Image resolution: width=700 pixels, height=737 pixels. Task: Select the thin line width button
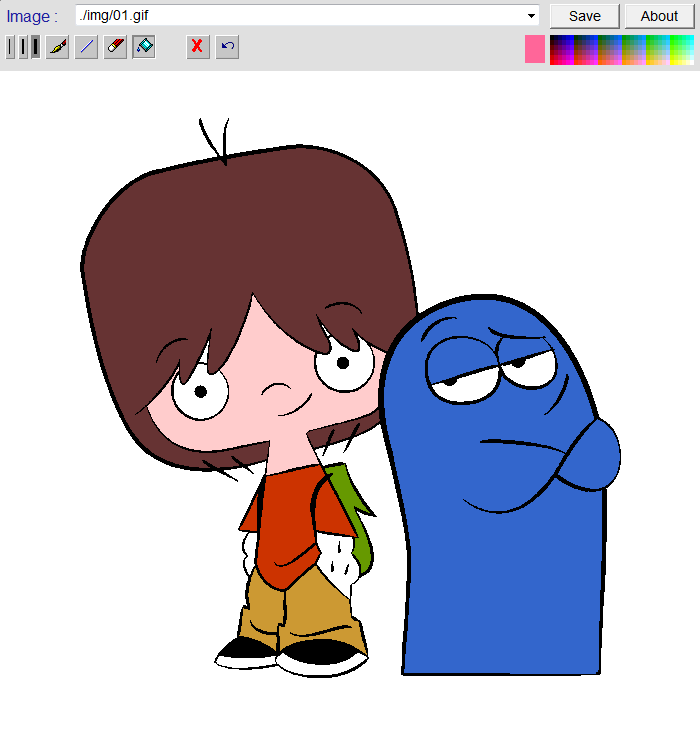[10, 47]
